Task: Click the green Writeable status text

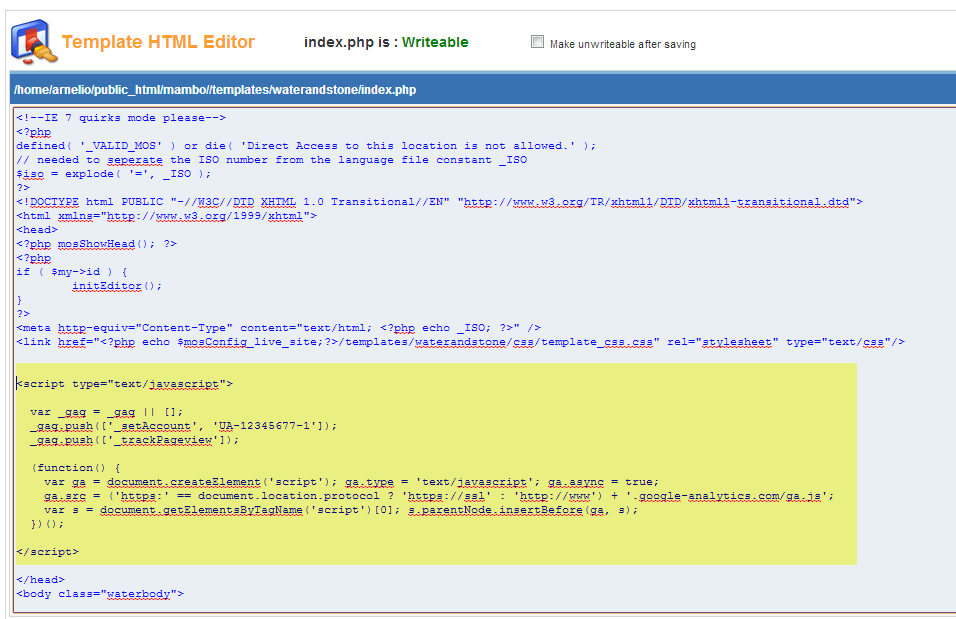Action: tap(435, 42)
